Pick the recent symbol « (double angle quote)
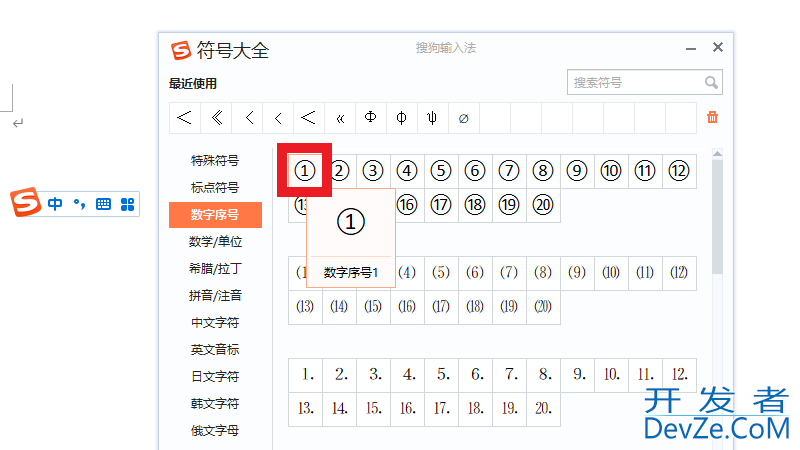This screenshot has height=450, width=800. click(x=340, y=118)
